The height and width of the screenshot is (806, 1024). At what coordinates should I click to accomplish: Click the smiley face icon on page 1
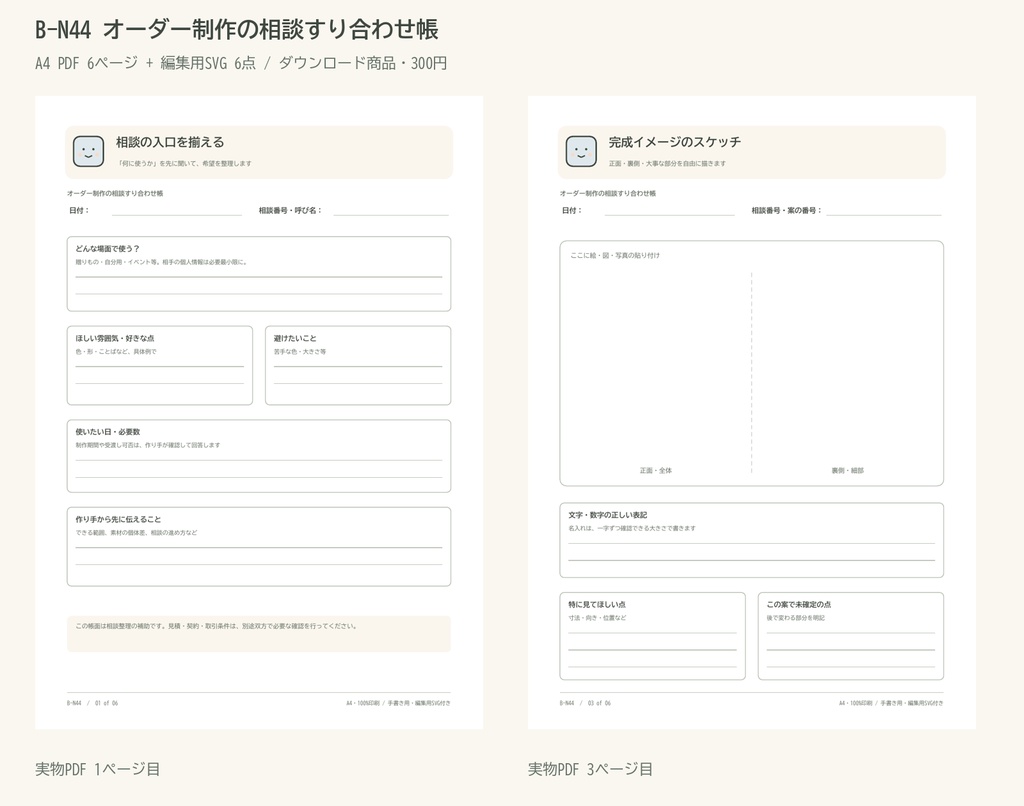click(x=88, y=152)
